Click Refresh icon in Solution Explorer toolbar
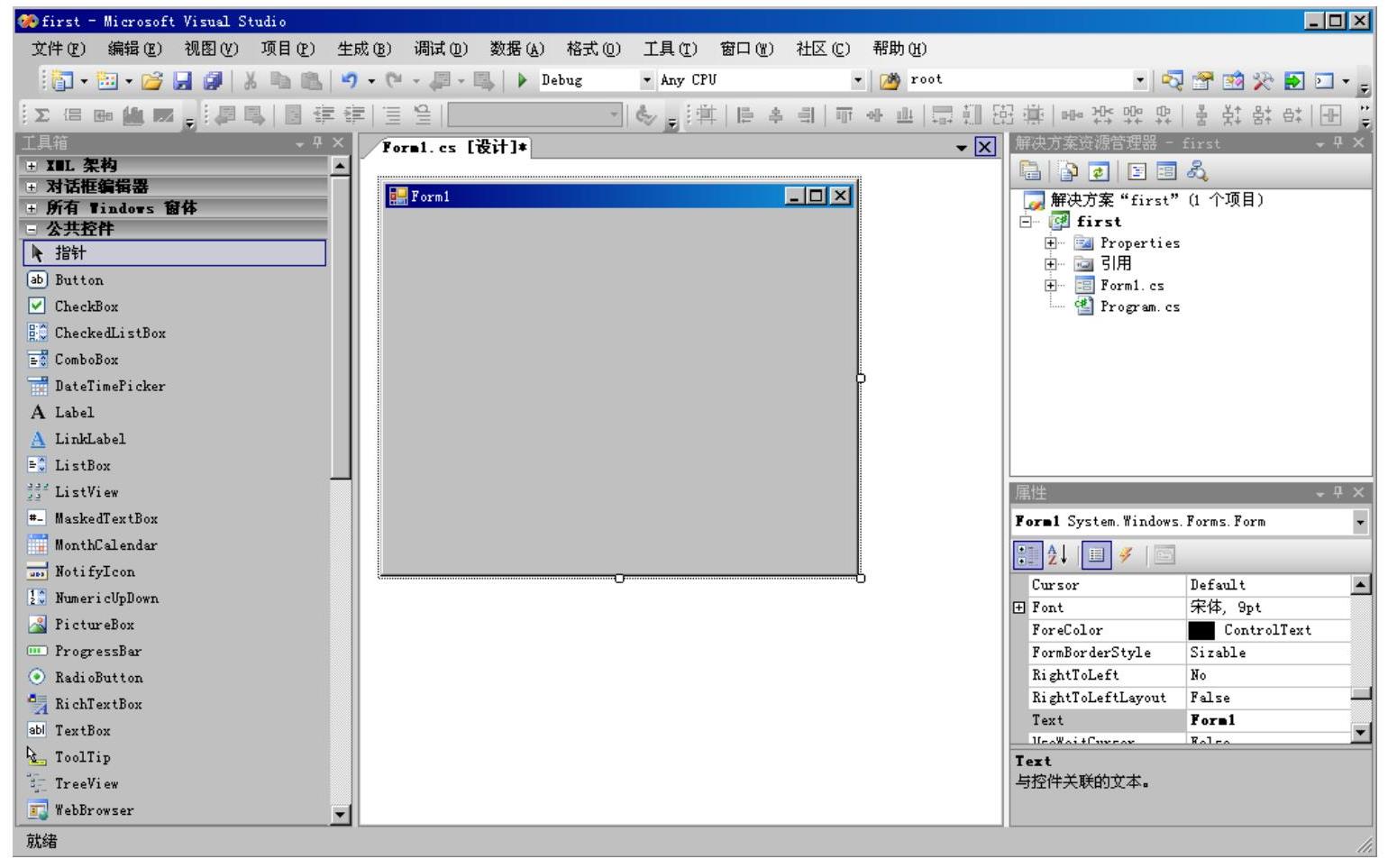Screen dimensions: 1388x868 tap(1098, 171)
